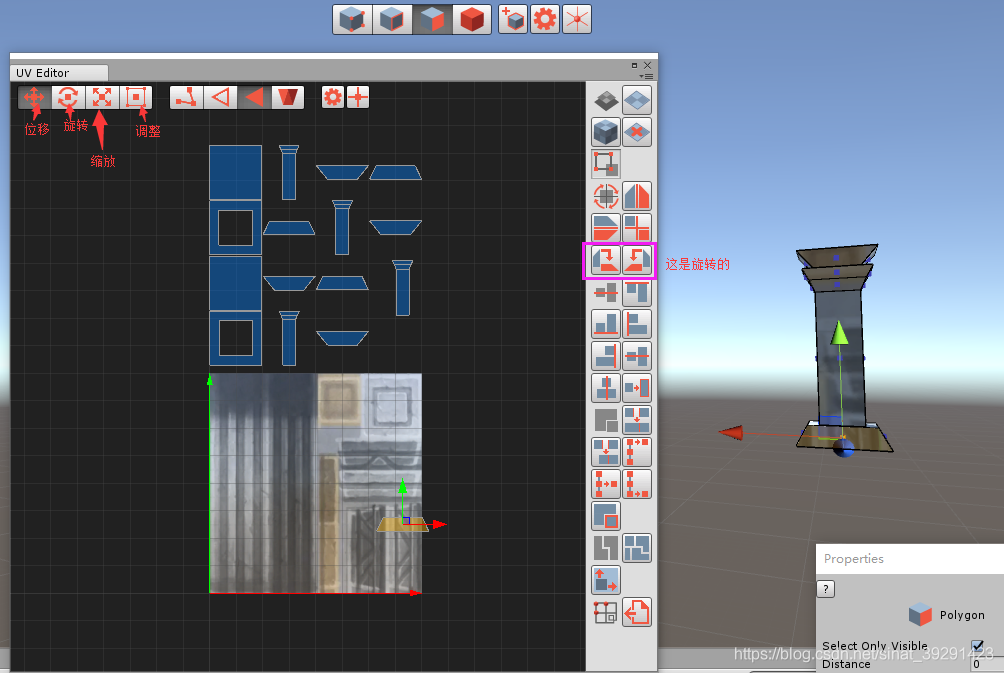This screenshot has height=673, width=1004.
Task: Click the circular arrows around square icon
Action: tap(605, 196)
